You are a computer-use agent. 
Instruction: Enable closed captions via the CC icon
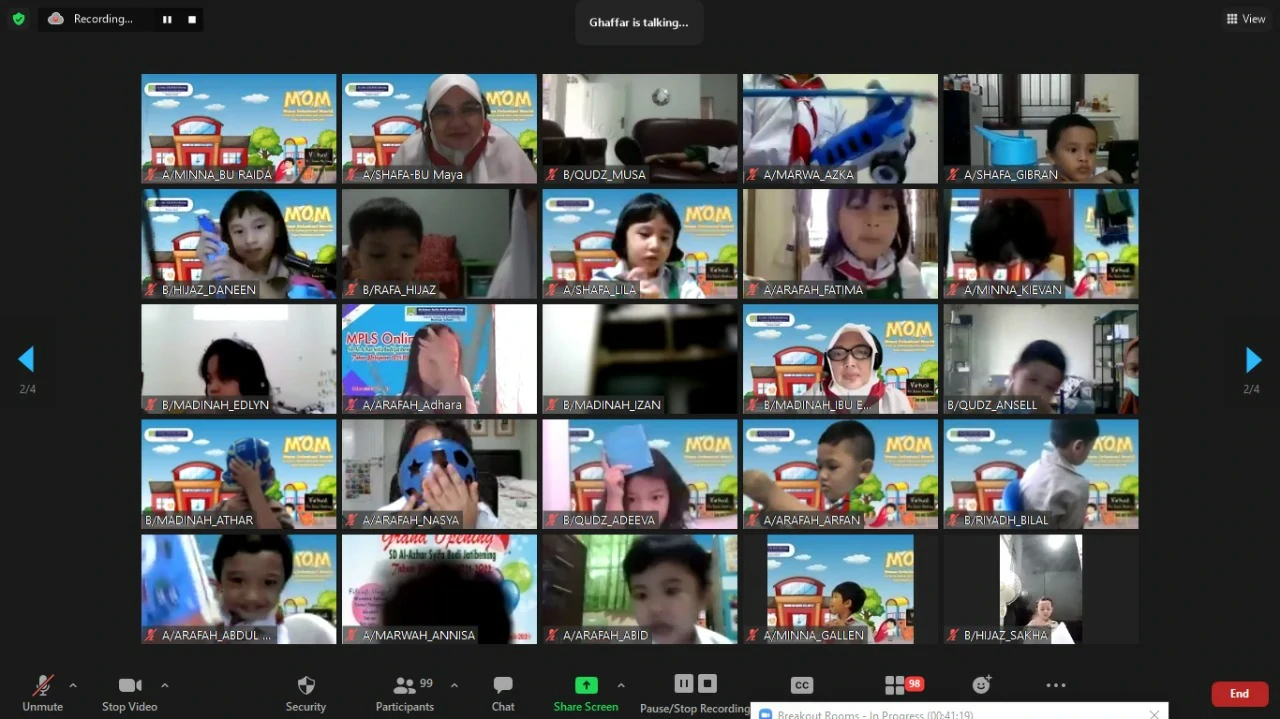801,685
